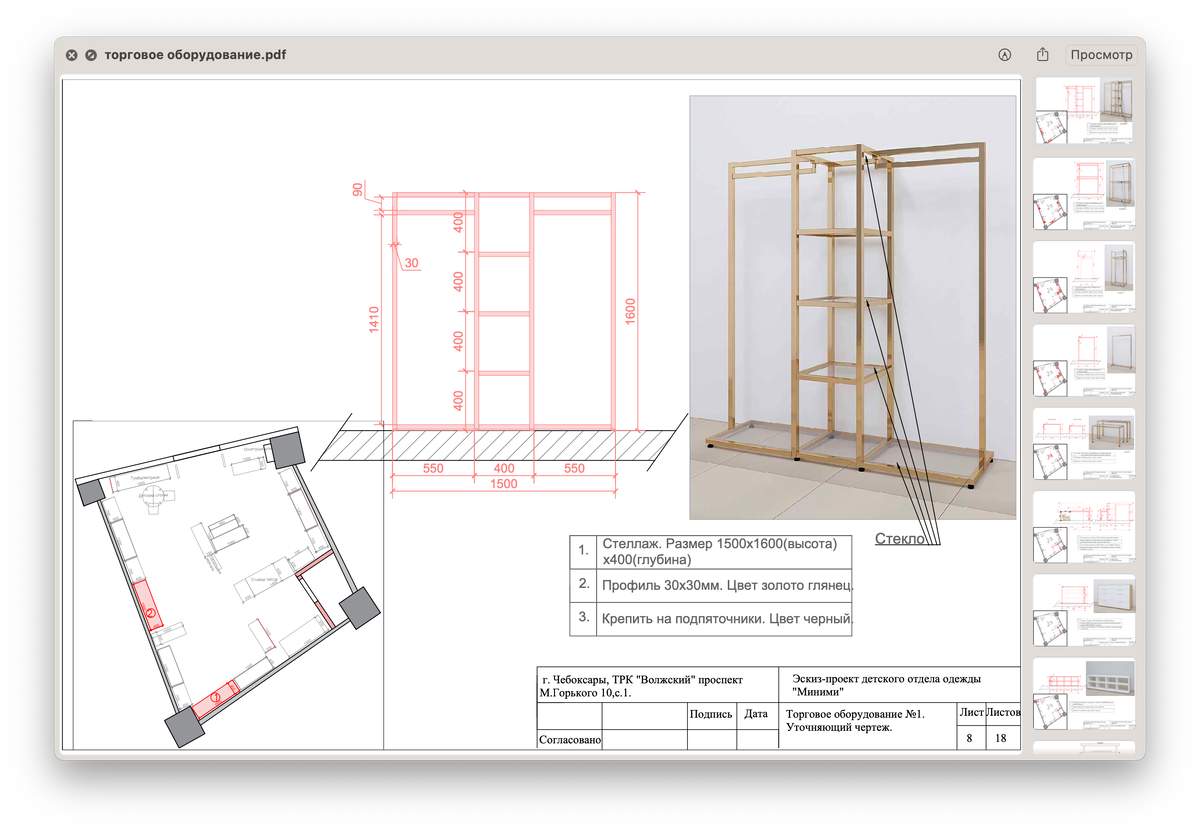Click the 90 dimension at top
Screen dimensions: 1200x832
click(x=359, y=190)
